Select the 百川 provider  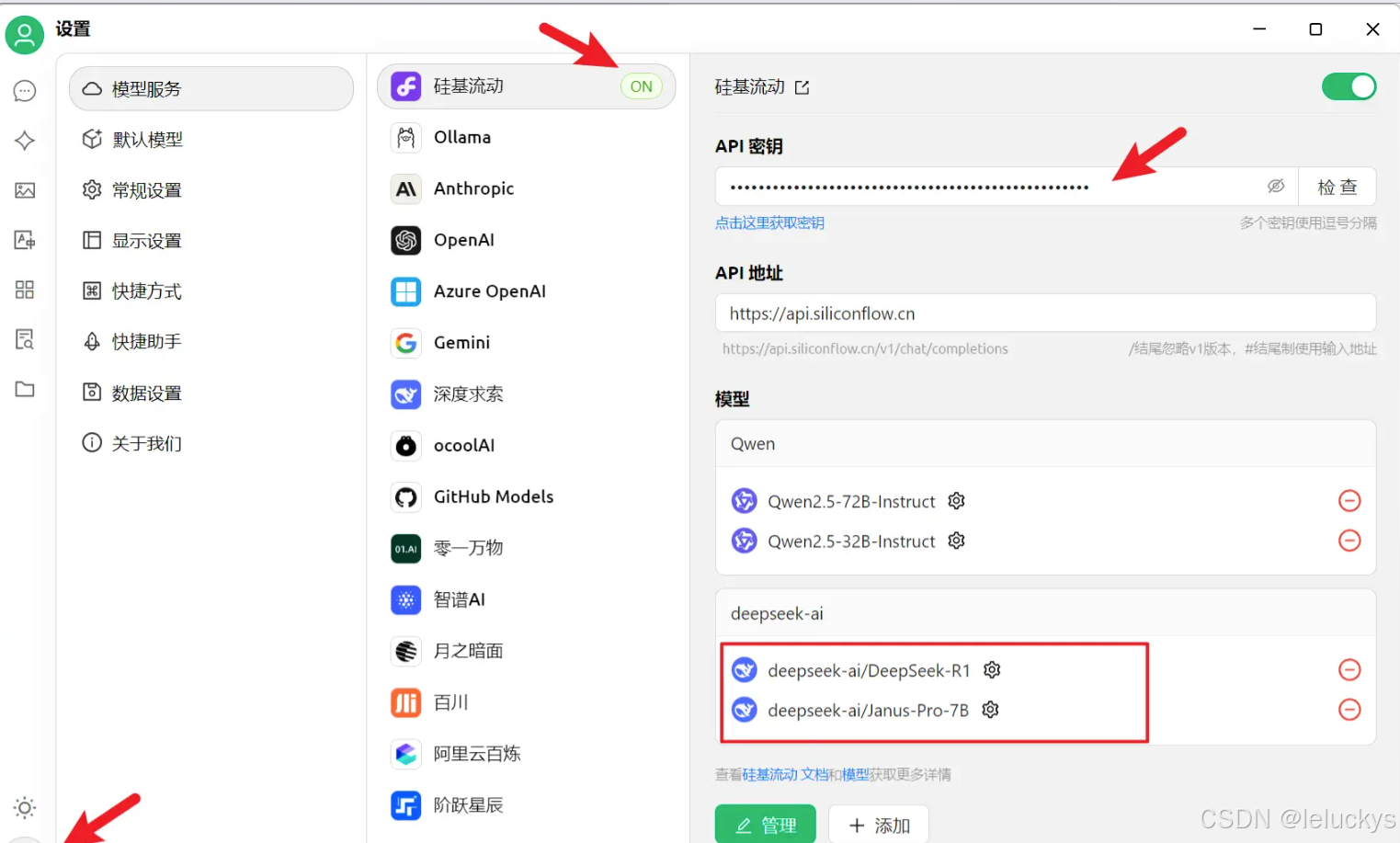526,703
